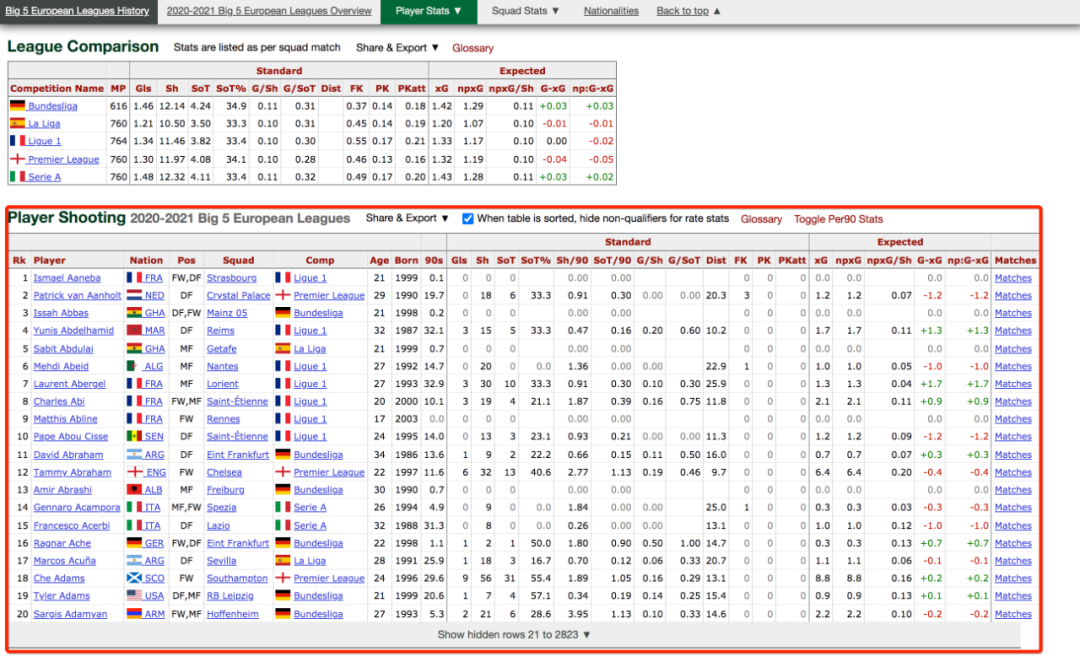This screenshot has height=657, width=1080.
Task: Sort Player Shooting table by xG column
Action: (x=821, y=260)
